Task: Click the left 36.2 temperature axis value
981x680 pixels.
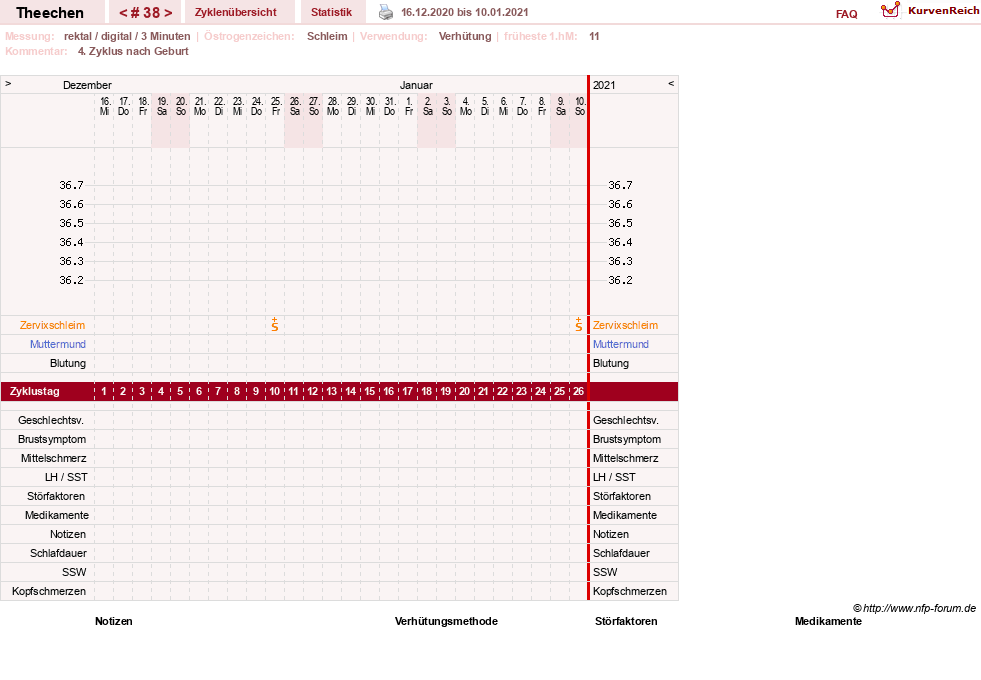Action: pos(71,280)
